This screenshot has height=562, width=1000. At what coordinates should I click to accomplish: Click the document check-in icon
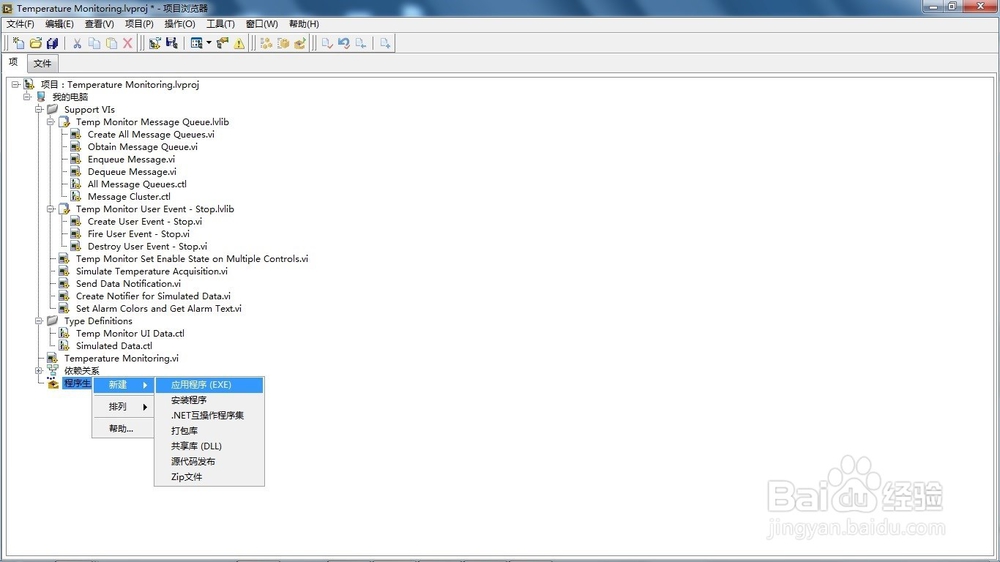click(327, 43)
